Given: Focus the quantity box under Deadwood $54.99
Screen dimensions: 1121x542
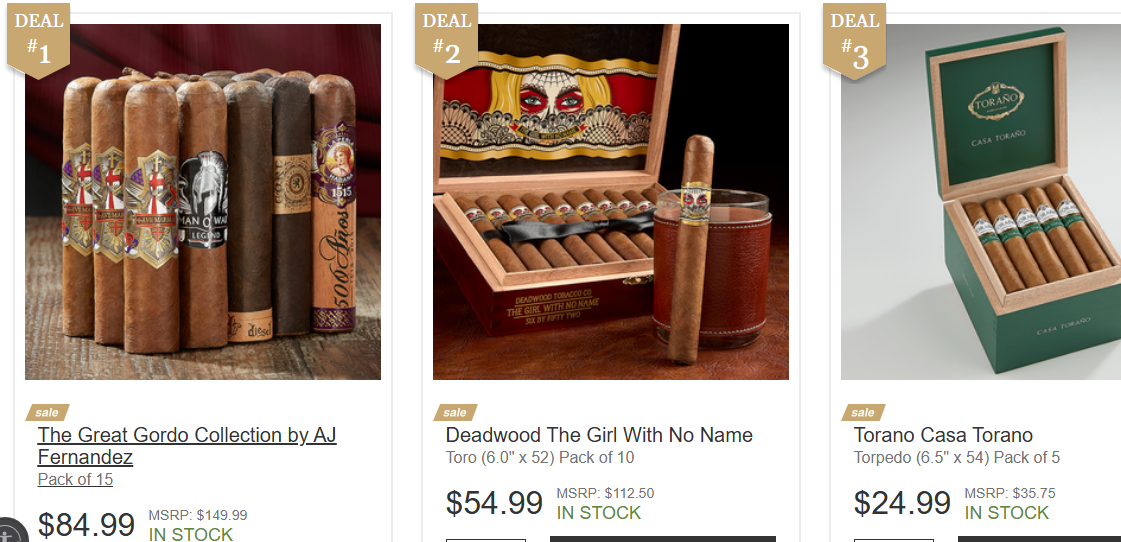Looking at the screenshot, I should click(485, 540).
